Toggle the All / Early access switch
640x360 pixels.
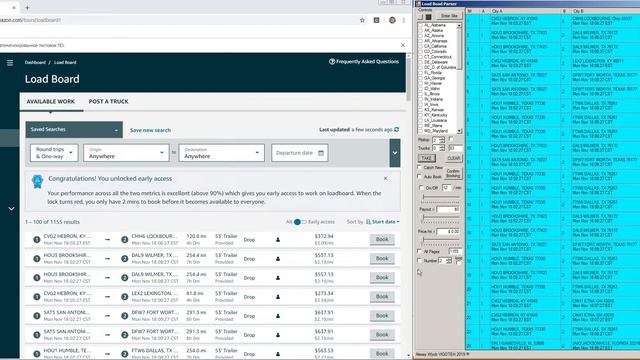[x=300, y=222]
